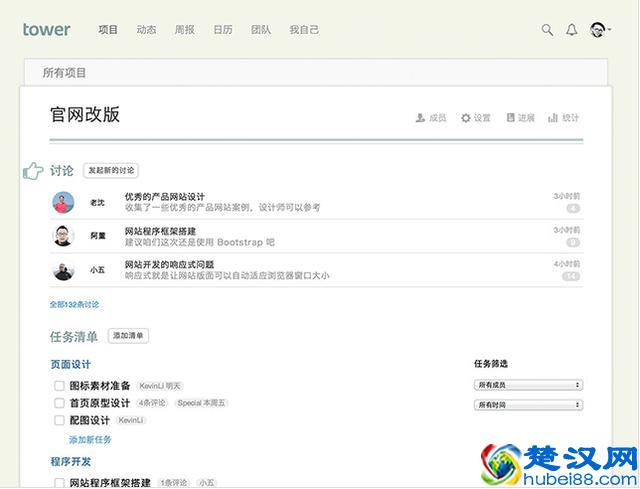Image resolution: width=640 pixels, height=489 pixels.
Task: Click 老沈's avatar in discussions
Action: click(x=63, y=202)
